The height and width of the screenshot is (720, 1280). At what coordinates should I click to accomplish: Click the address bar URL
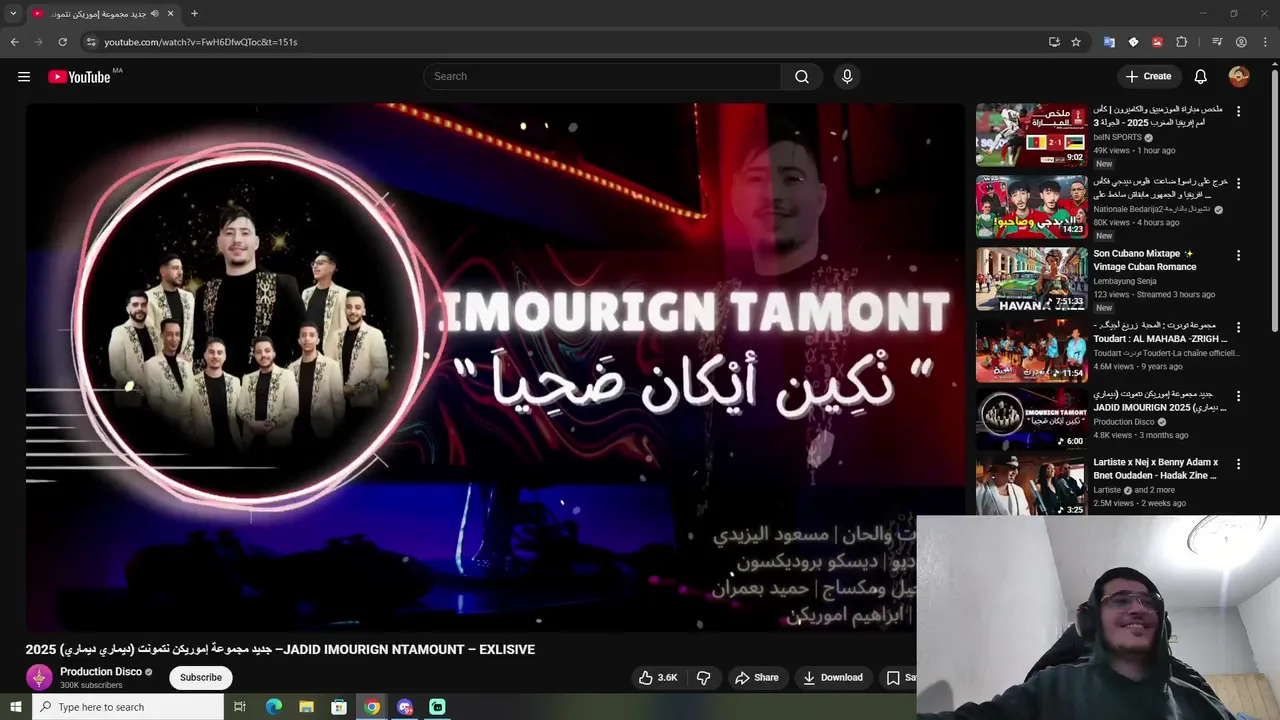coord(200,42)
